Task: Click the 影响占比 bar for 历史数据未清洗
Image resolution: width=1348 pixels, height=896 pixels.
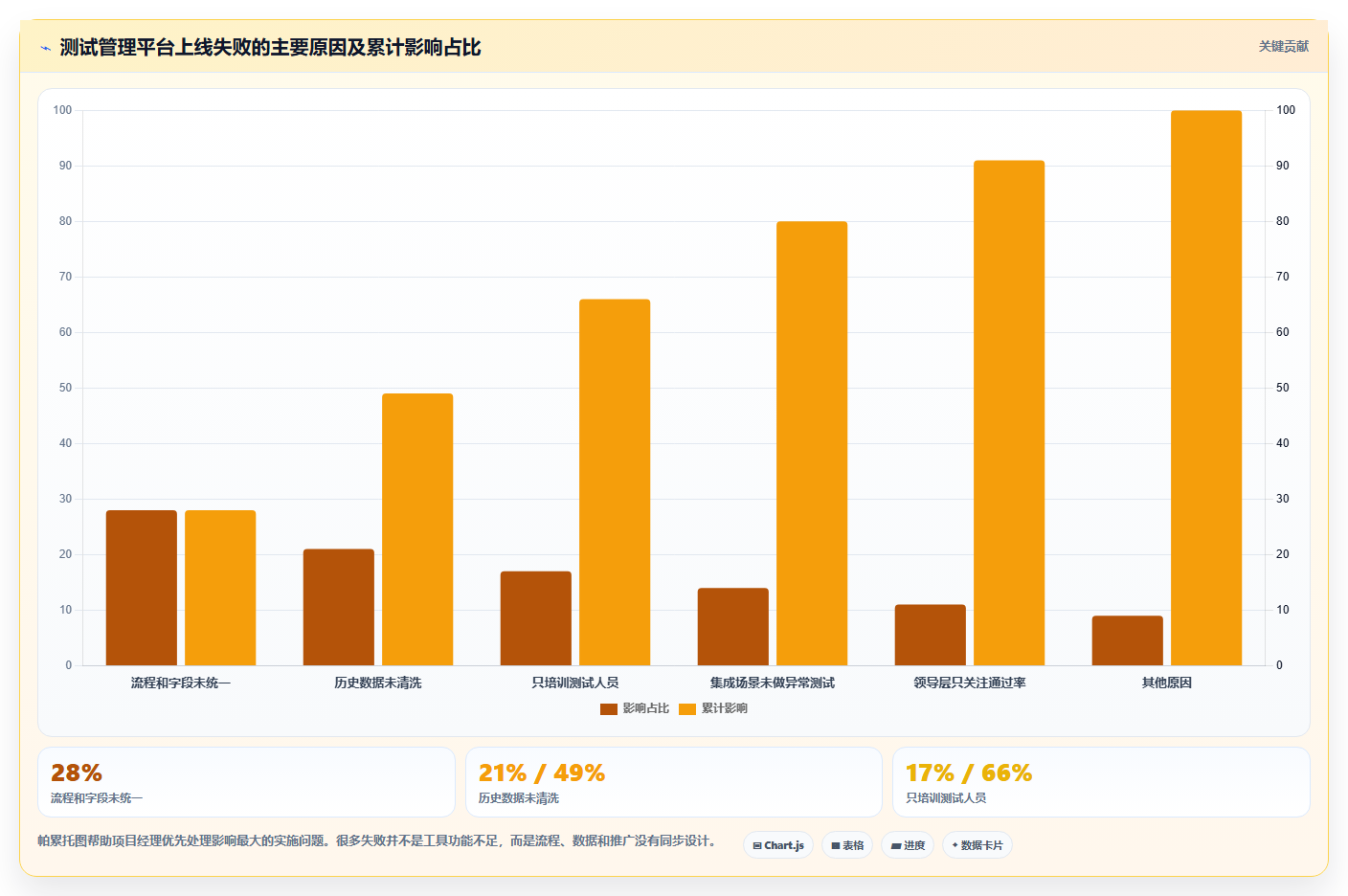Action: click(x=339, y=607)
